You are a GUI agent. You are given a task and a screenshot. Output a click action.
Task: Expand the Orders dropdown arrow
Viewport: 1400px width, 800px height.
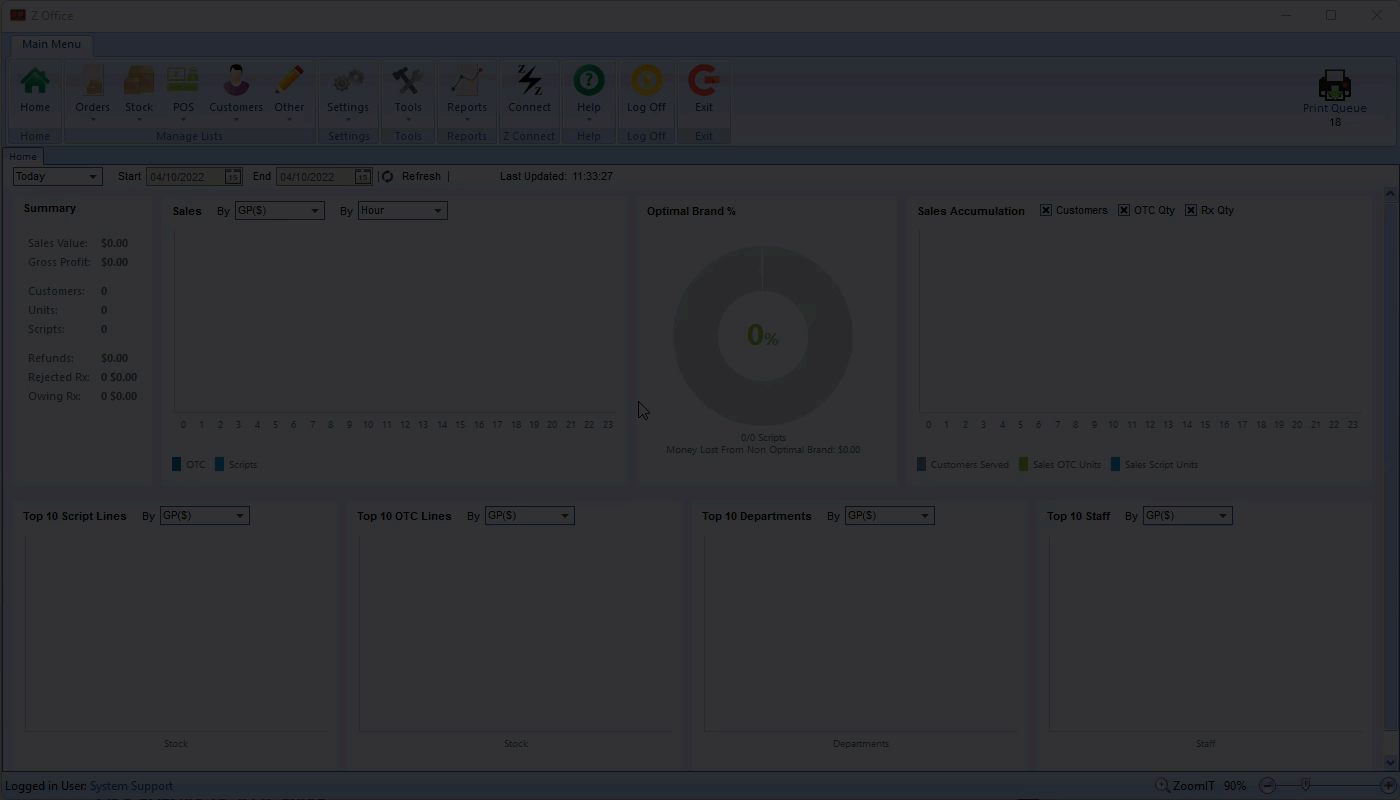(92, 120)
